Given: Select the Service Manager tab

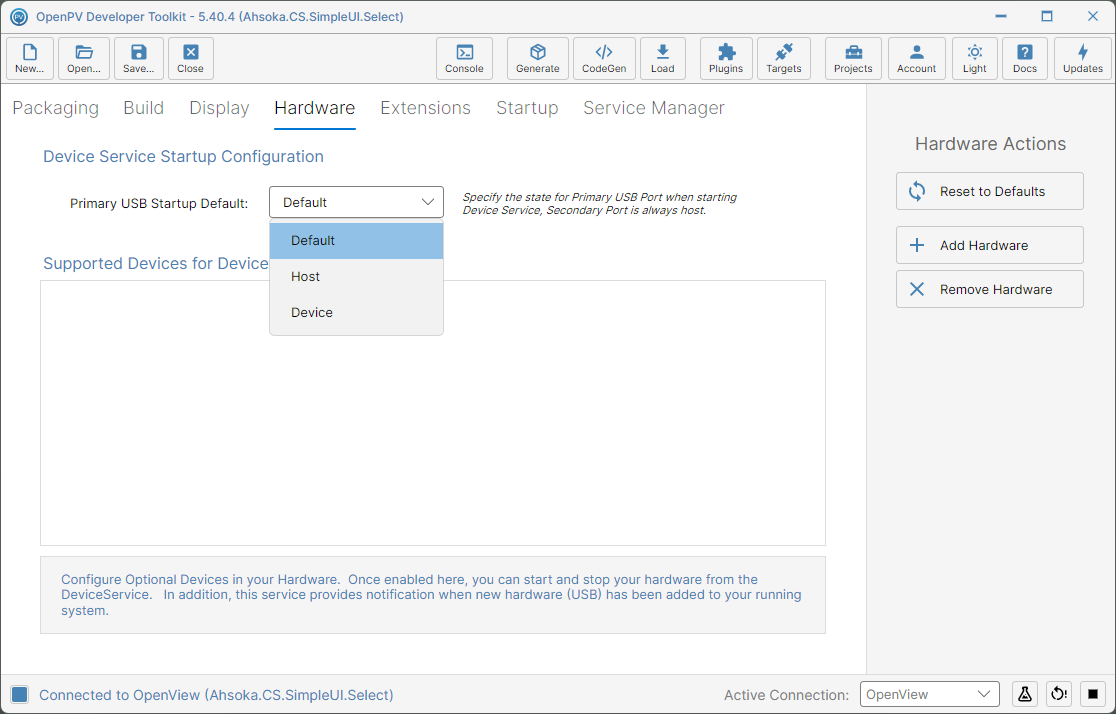Looking at the screenshot, I should (x=654, y=107).
